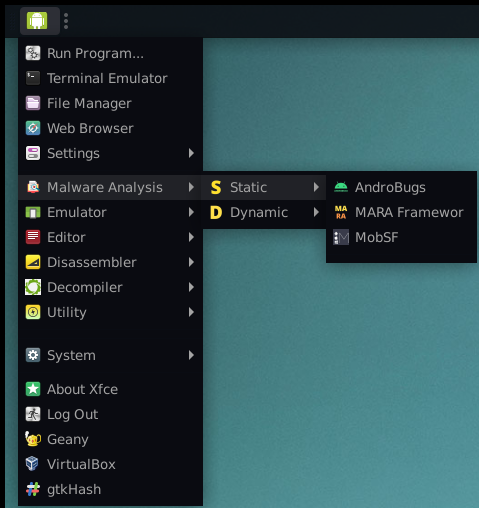Click the Geany teapot icon
The height and width of the screenshot is (508, 479).
click(33, 439)
